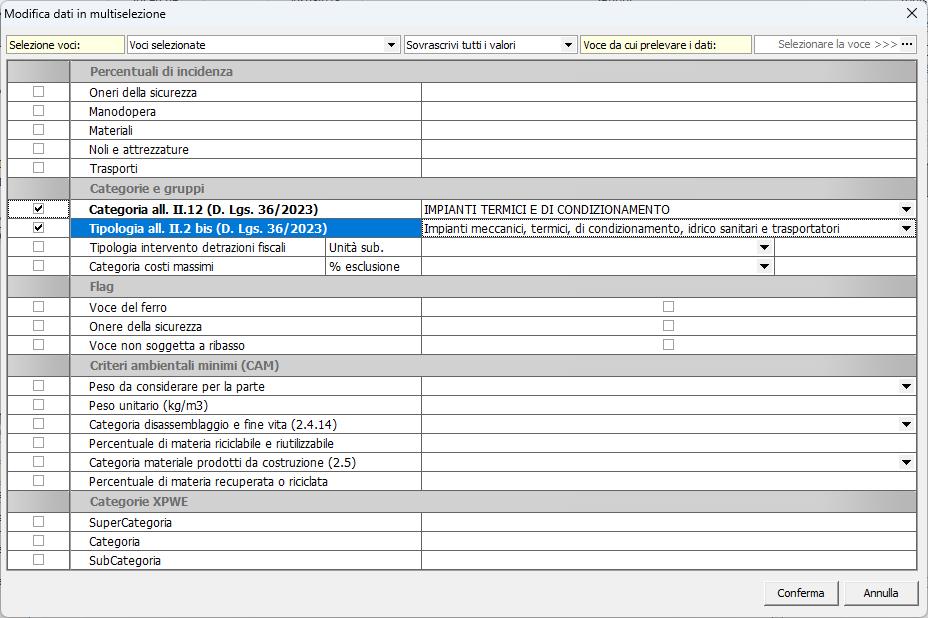928x618 pixels.
Task: Uncheck the Tipologia all. II.2 bis checkbox
Action: click(39, 228)
